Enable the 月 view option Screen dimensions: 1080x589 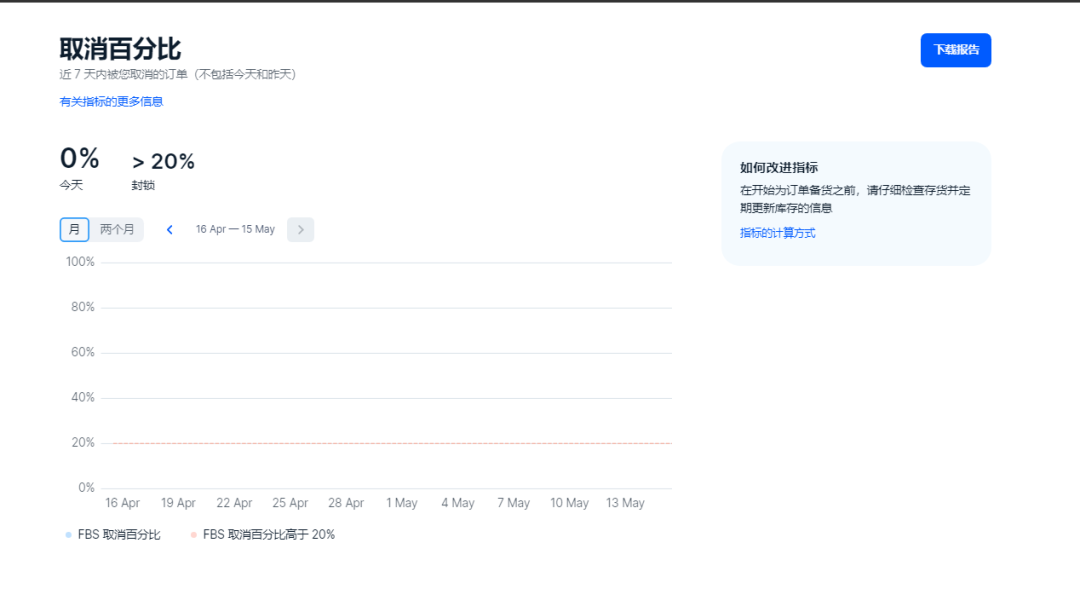[74, 229]
